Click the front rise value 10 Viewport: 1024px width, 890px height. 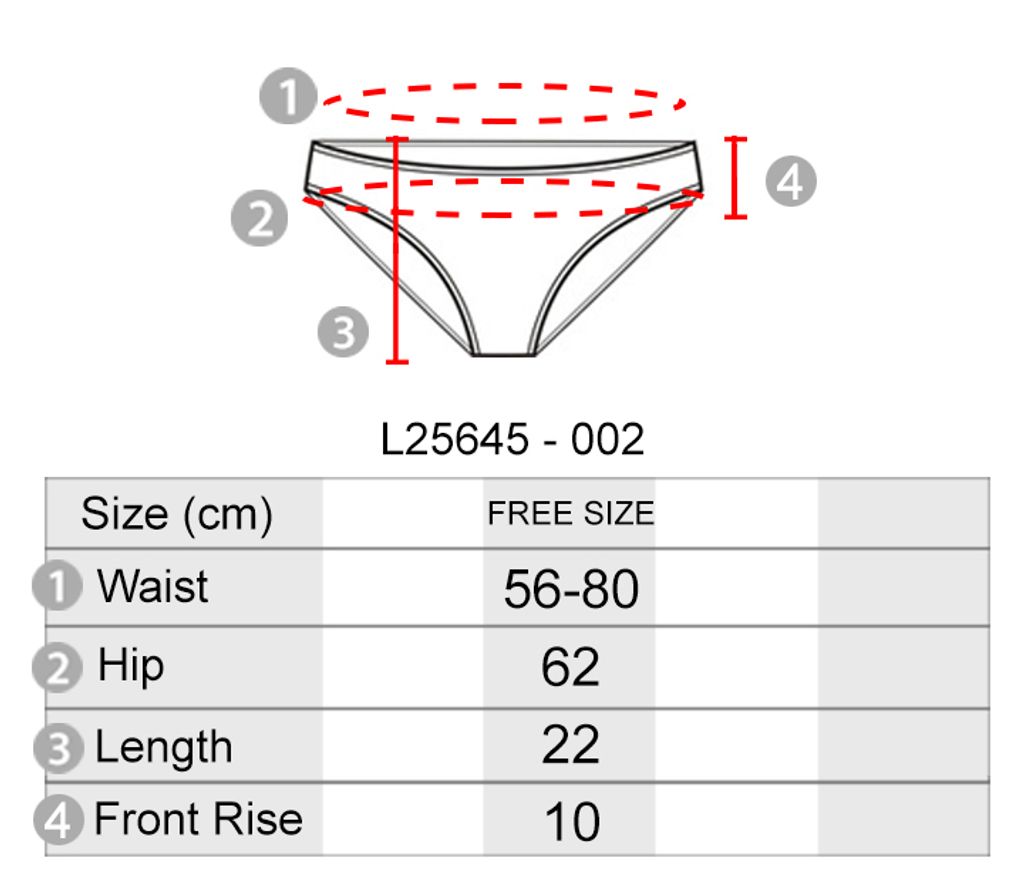point(571,822)
